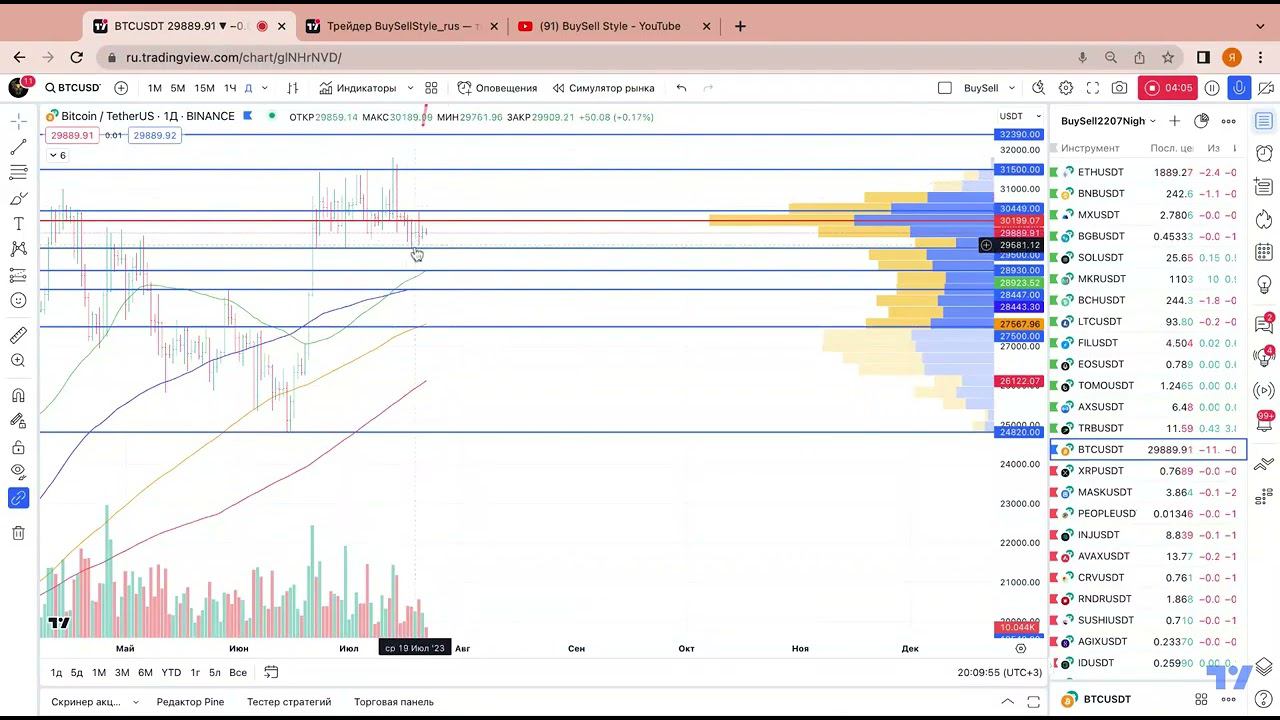The height and width of the screenshot is (720, 1280).
Task: Switch to 15M interval
Action: (x=204, y=88)
